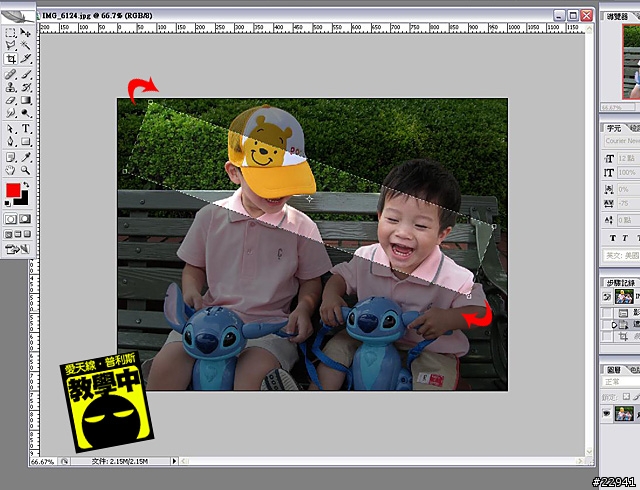Click kerning -75 field
Screen dimensions: 640x490
pyautogui.click(x=628, y=203)
